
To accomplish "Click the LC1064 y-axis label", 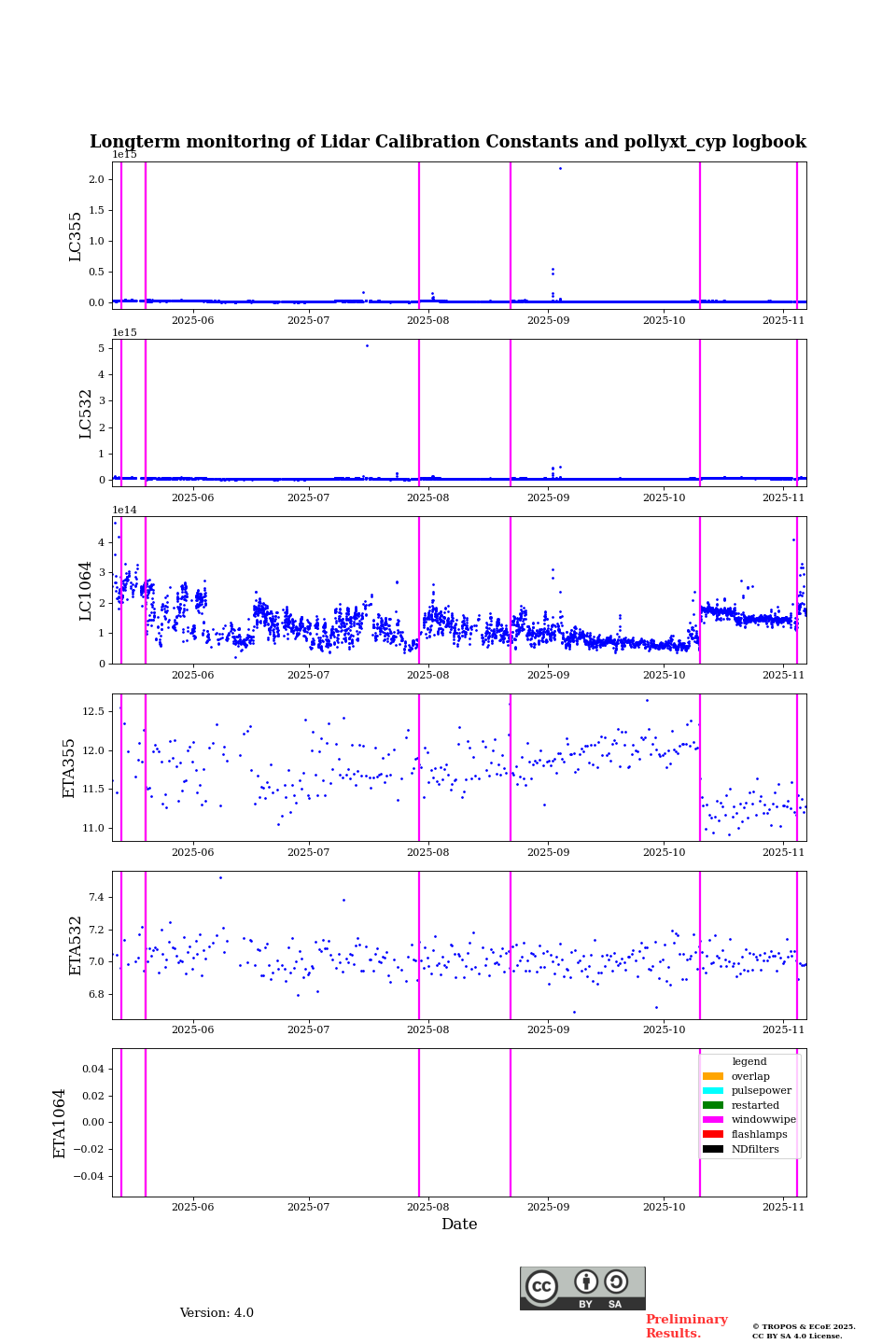I will (86, 591).
